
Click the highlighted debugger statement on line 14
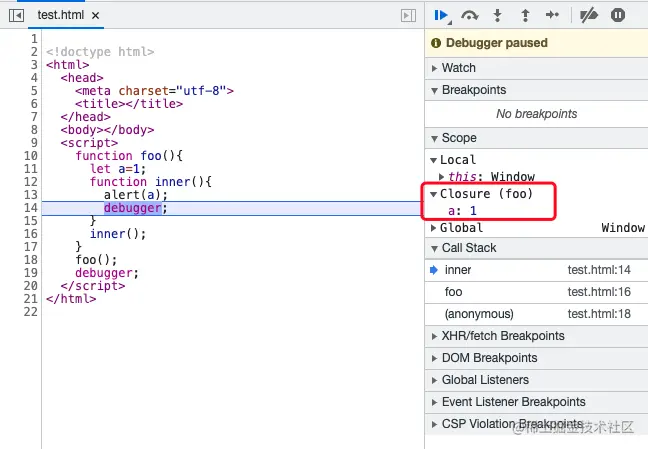pos(132,208)
